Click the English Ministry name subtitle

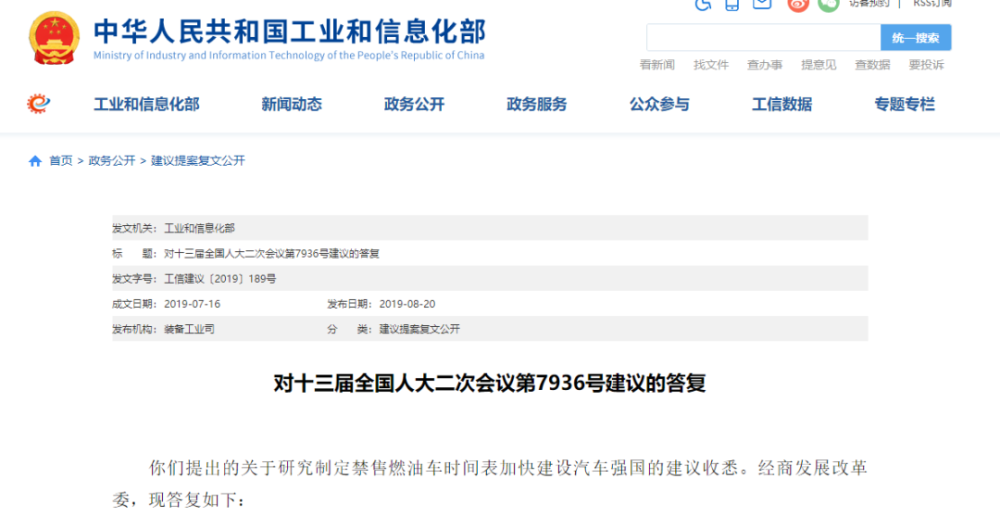click(x=289, y=55)
